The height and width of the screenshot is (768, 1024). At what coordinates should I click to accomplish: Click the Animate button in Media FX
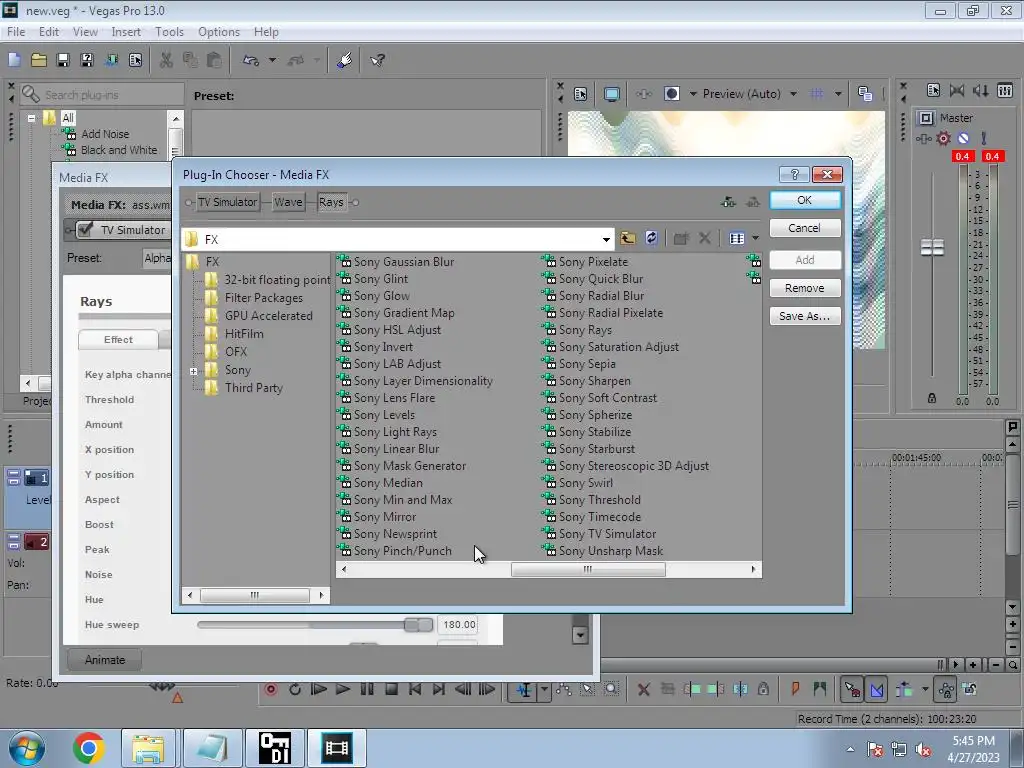[104, 660]
